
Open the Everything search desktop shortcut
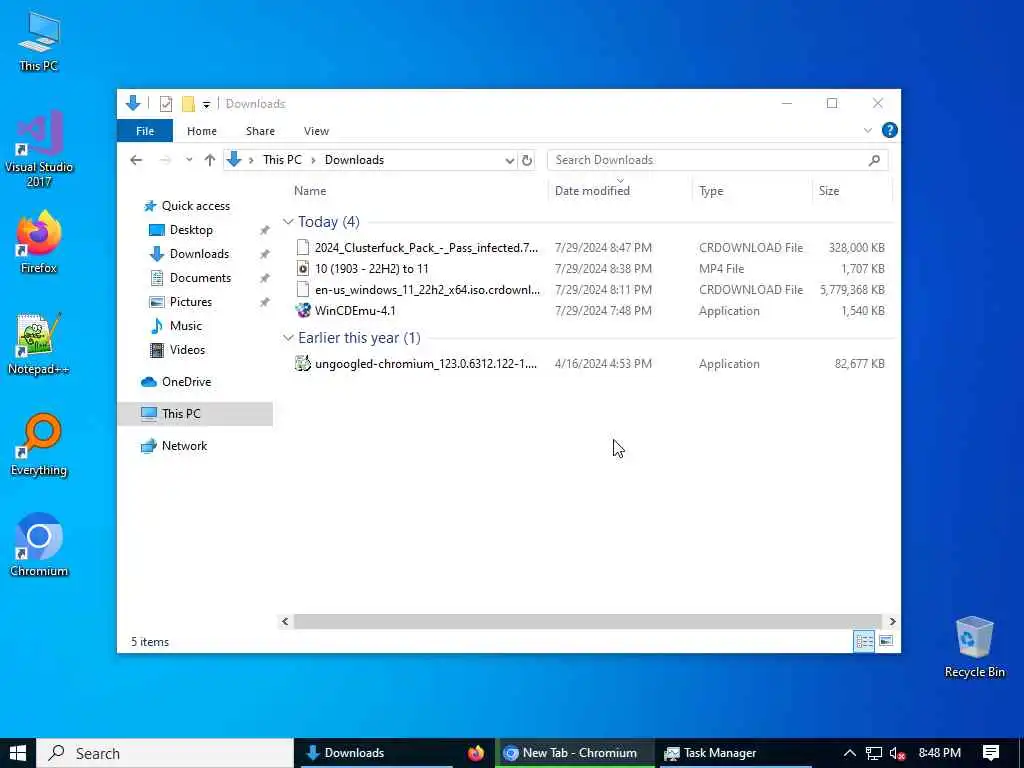coord(39,445)
